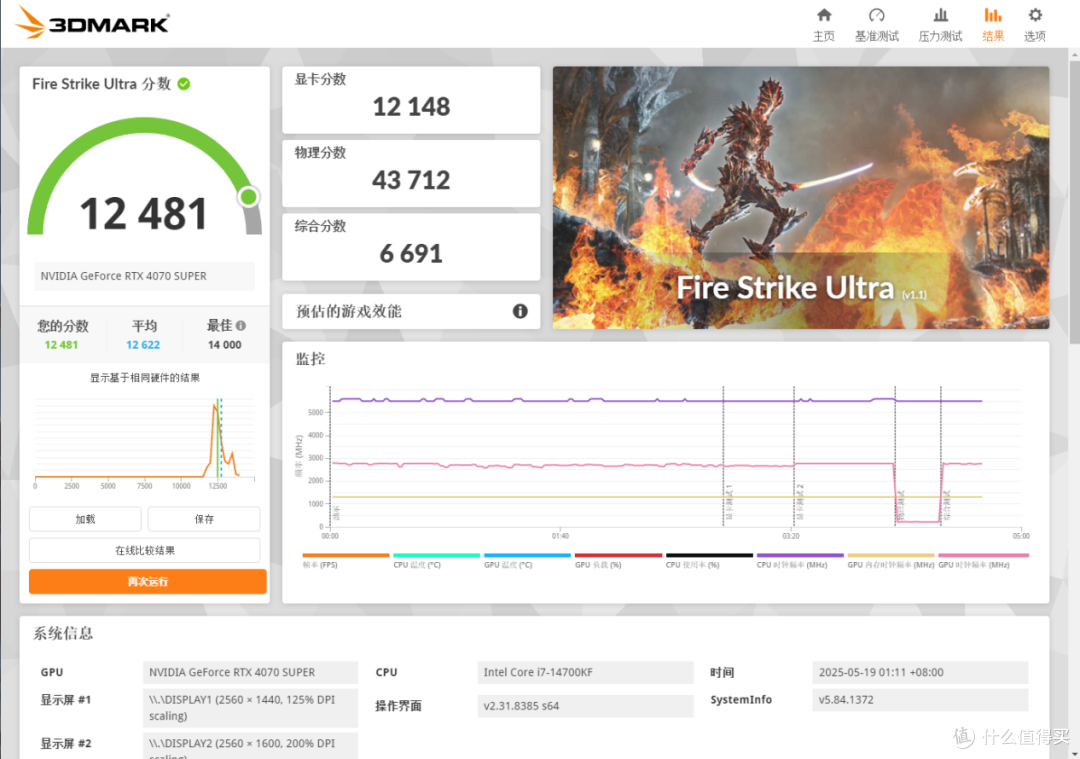The height and width of the screenshot is (759, 1080).
Task: Toggle the CPU 时钟频率 (MHz) purple legend swatch
Action: (x=800, y=555)
